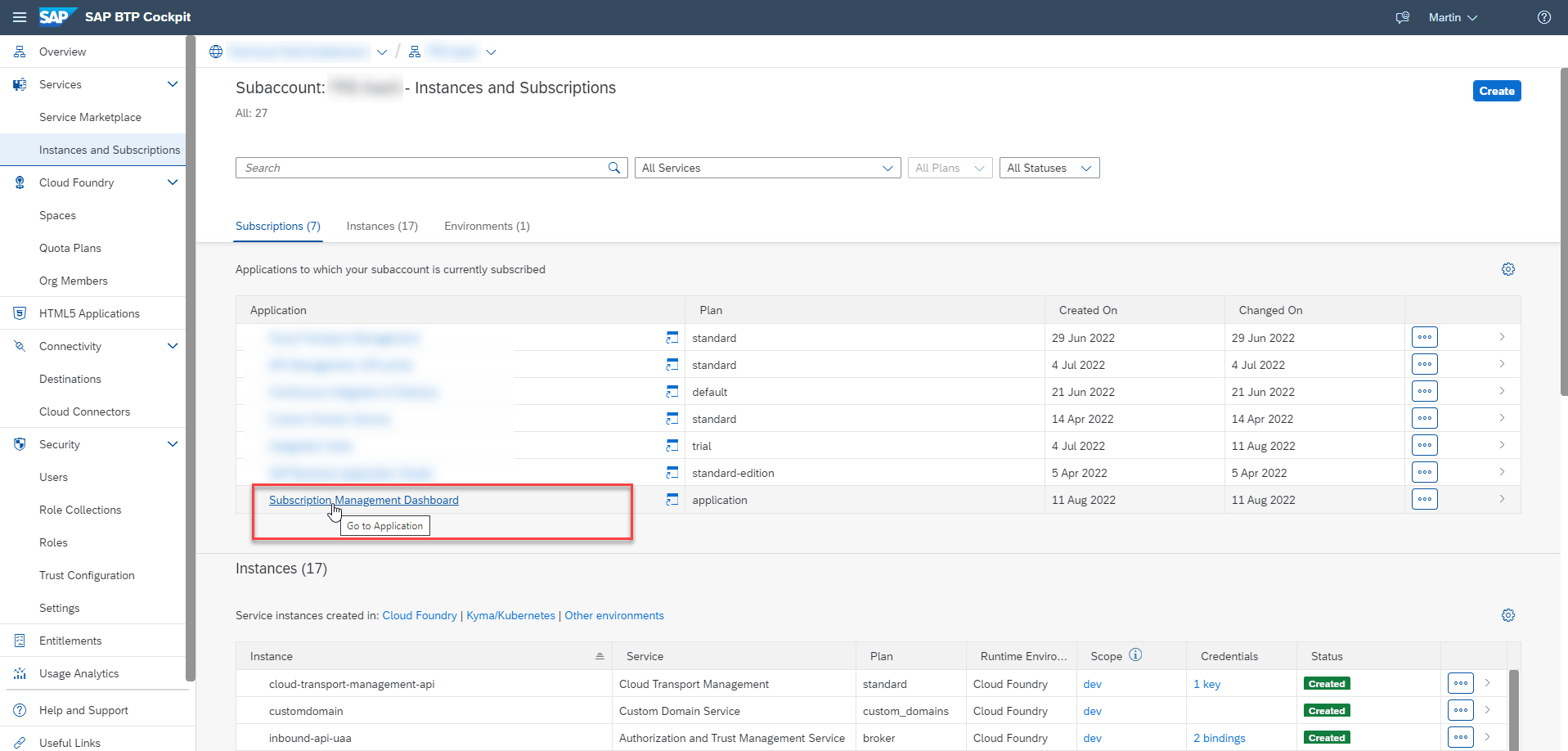Viewport: 1568px width, 751px height.
Task: Click go-to-application icon in trial plan row
Action: click(x=672, y=445)
